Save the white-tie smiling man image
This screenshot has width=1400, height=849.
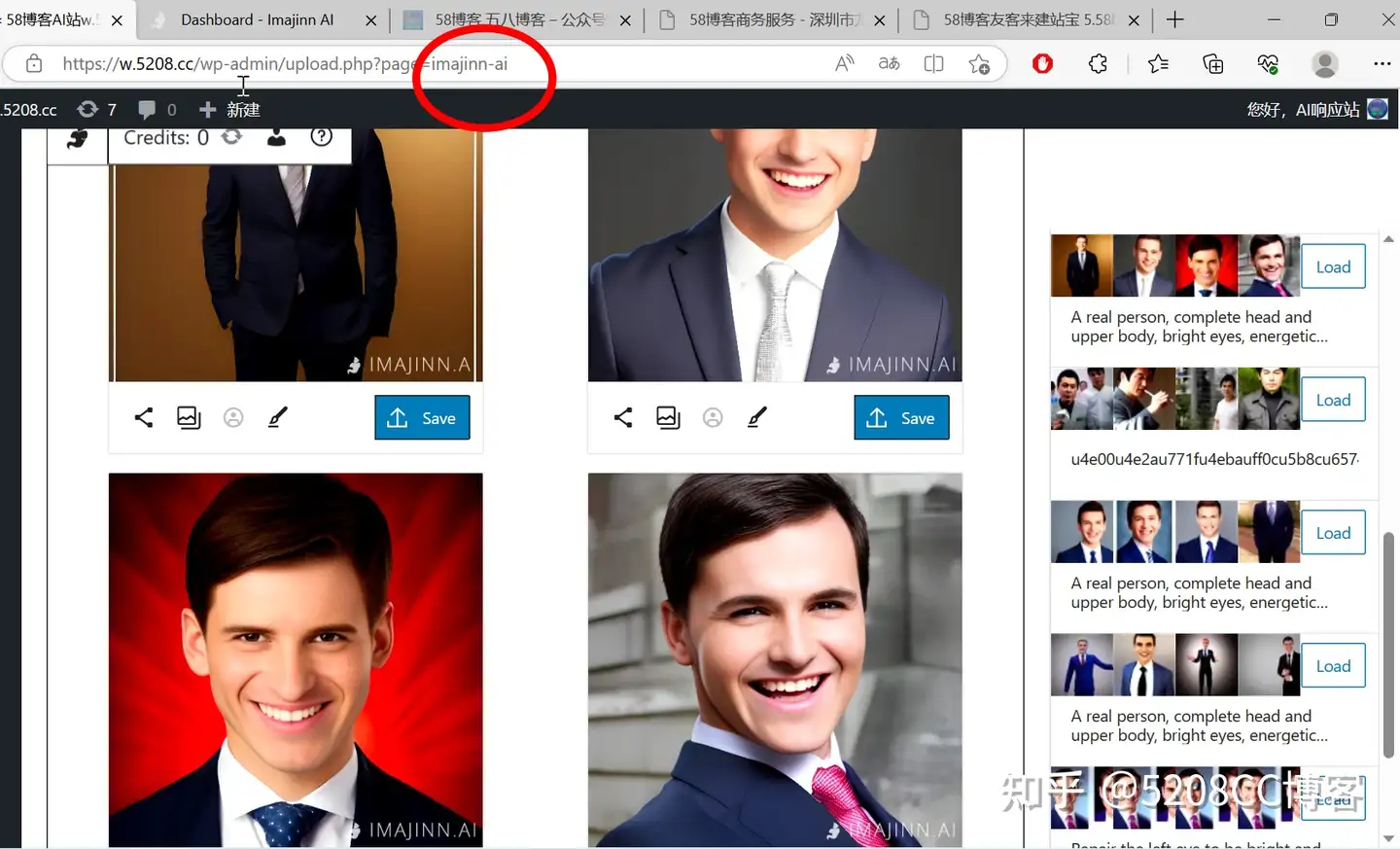coord(901,417)
